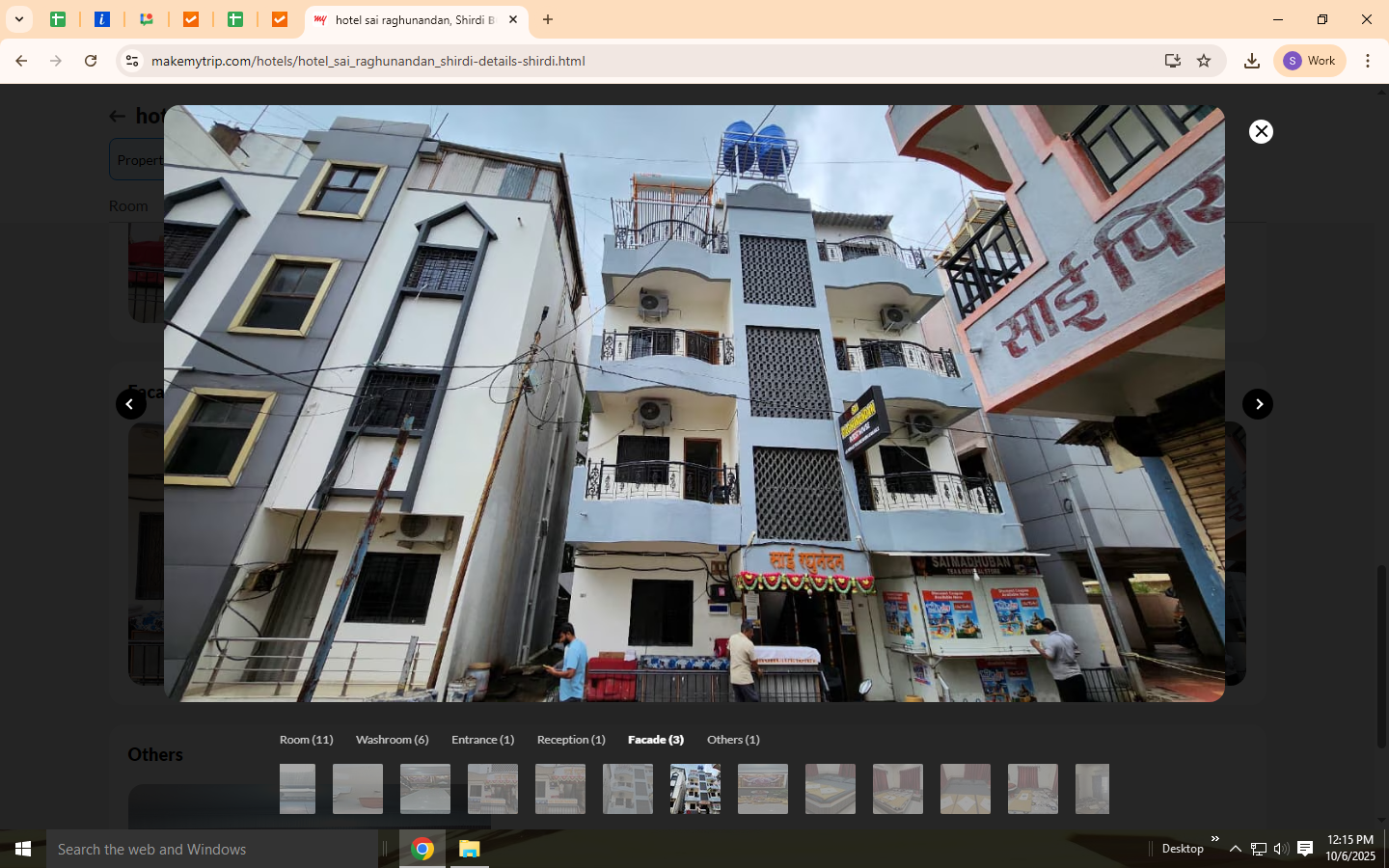Screen dimensions: 1389x868
Task: Show hidden system tray icons
Action: (1235, 849)
